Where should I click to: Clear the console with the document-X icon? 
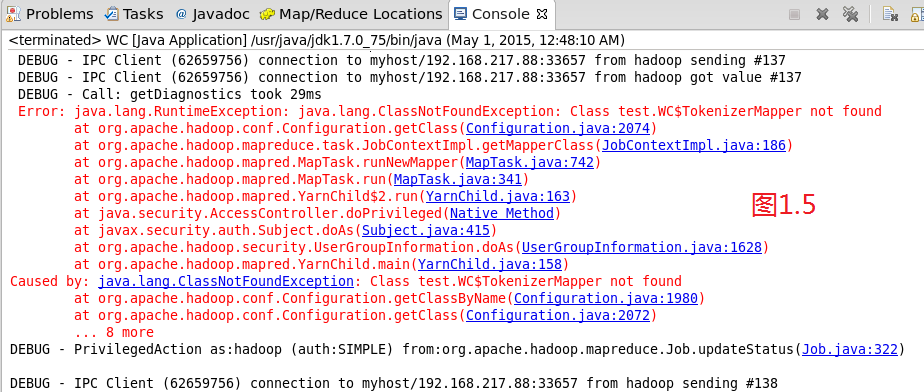890,14
